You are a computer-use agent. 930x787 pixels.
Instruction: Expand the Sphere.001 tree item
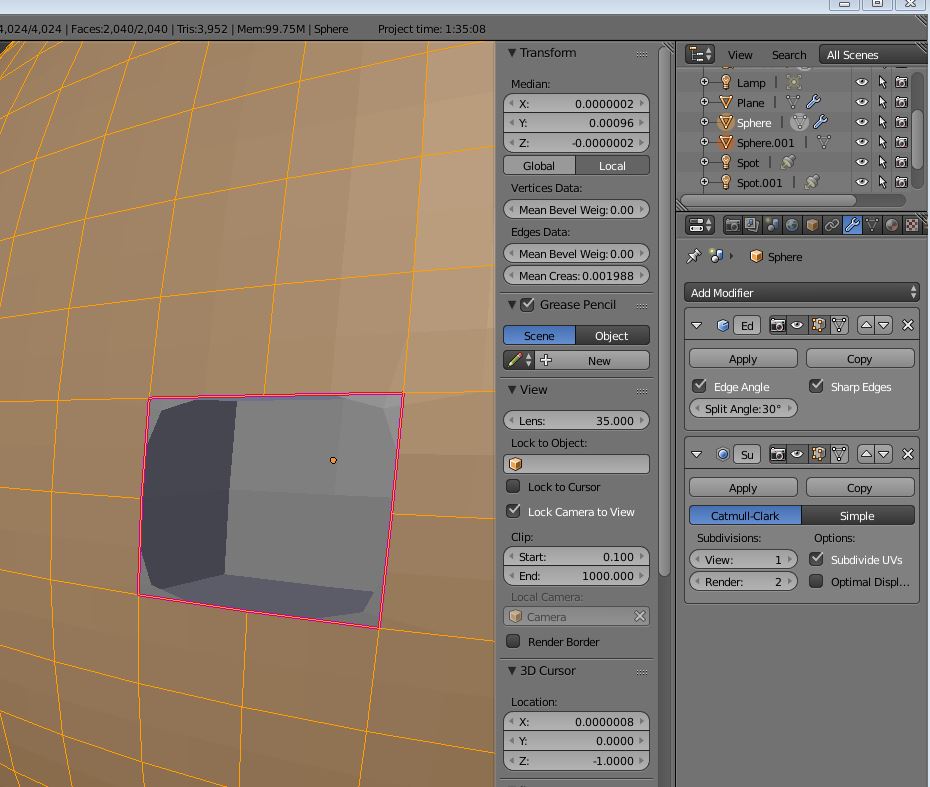(704, 142)
